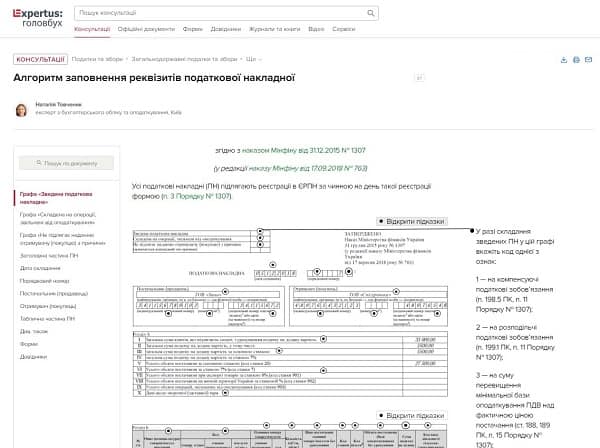Switch to the Форми tab
The width and height of the screenshot is (600, 448).
pos(192,29)
